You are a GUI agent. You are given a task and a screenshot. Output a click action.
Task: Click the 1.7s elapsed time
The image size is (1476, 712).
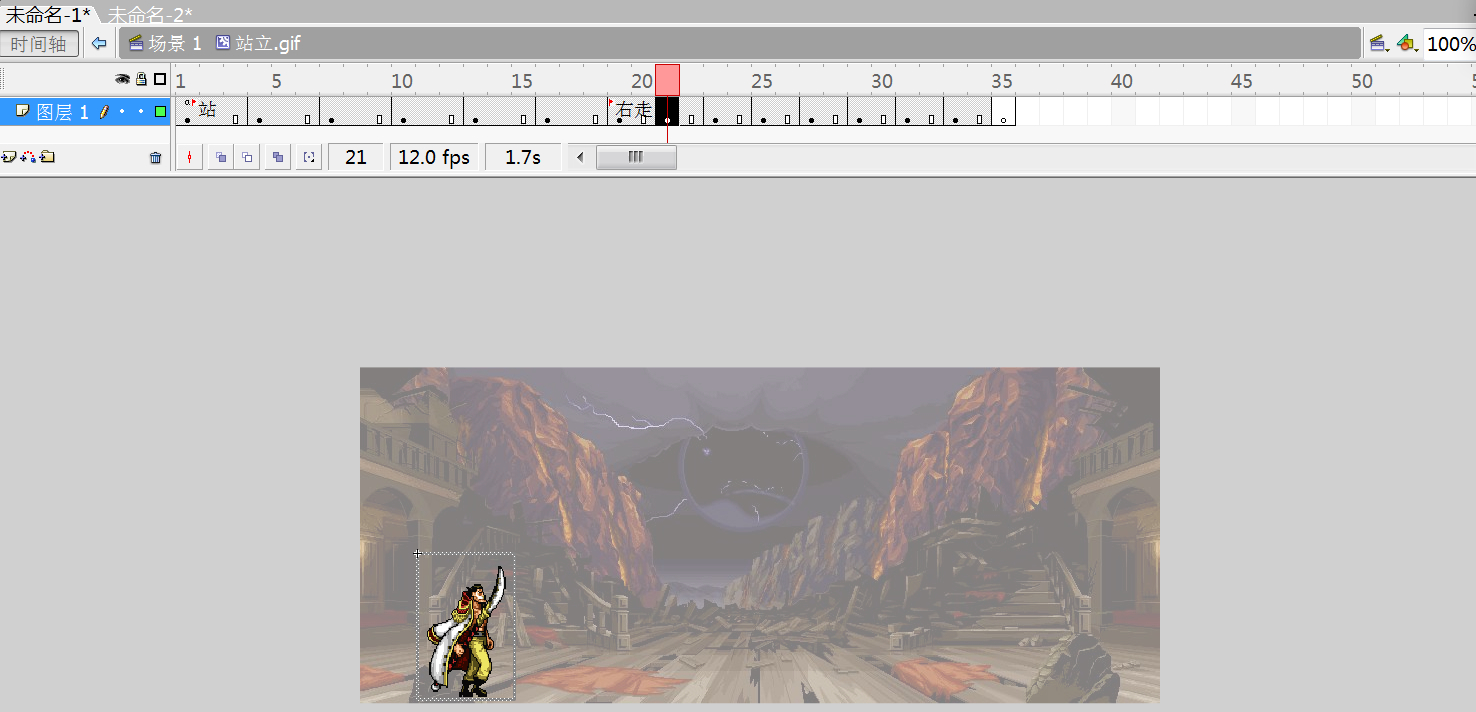coord(523,157)
